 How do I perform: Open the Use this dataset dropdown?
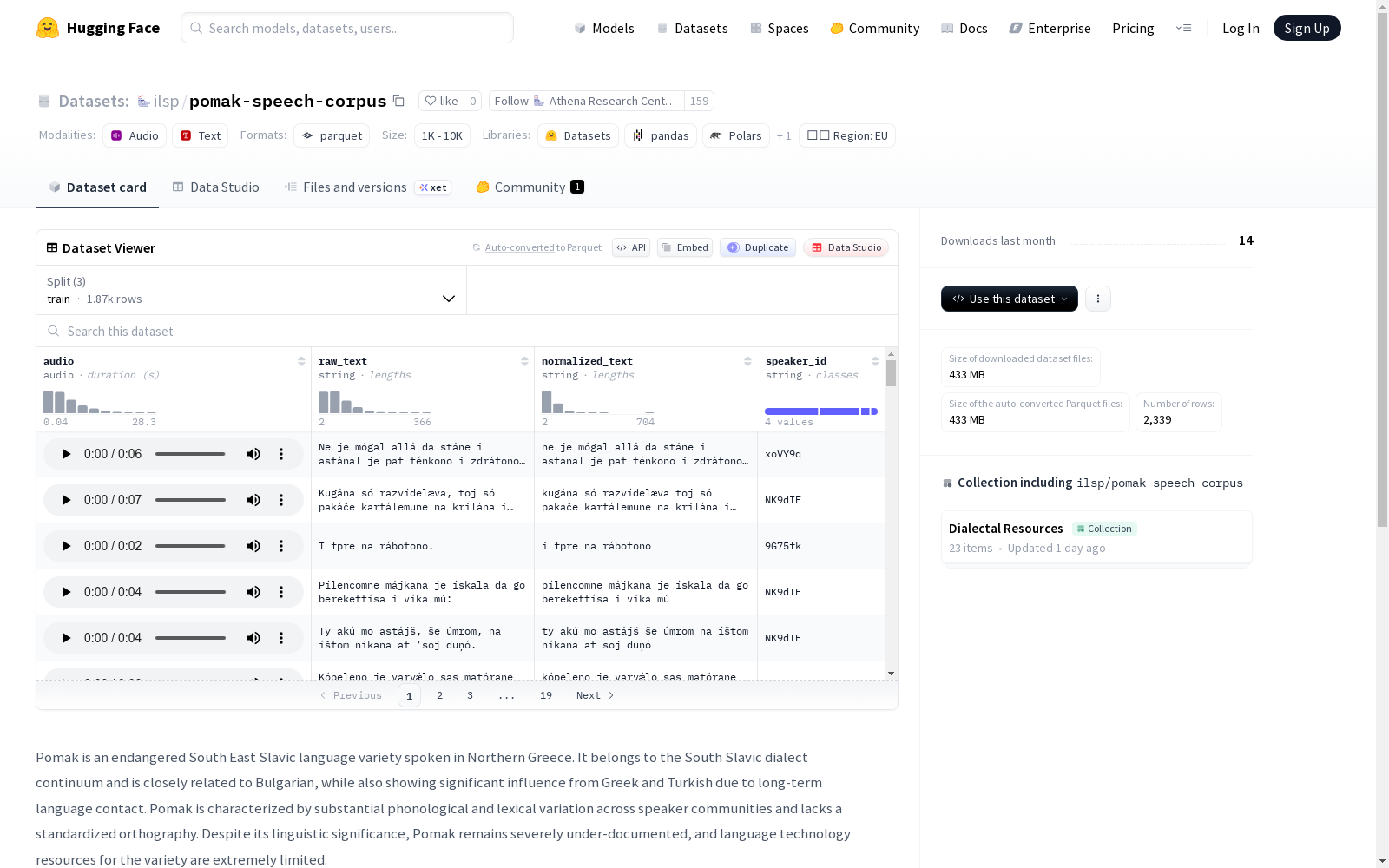tap(1010, 299)
